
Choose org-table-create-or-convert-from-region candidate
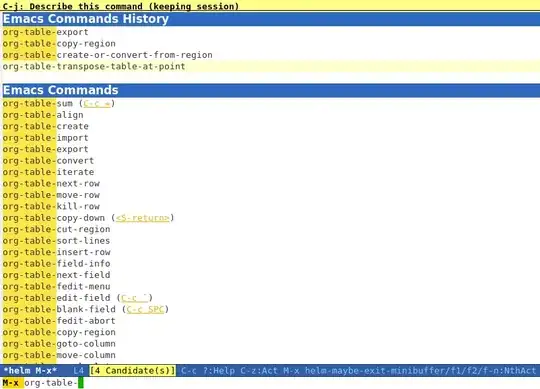[x=107, y=55]
